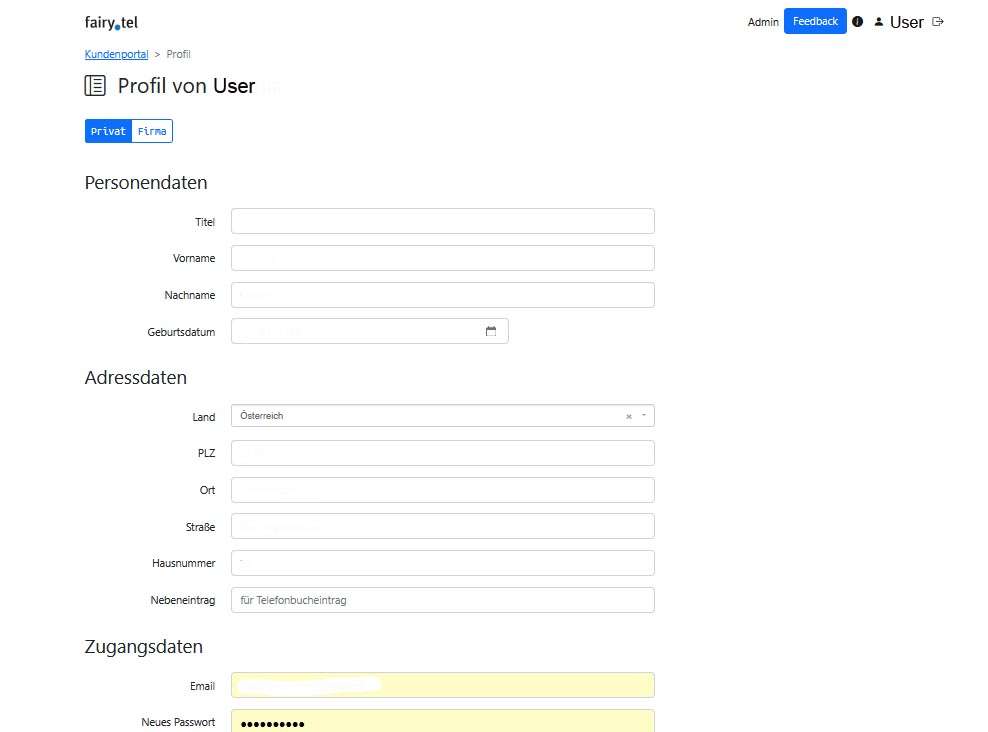Click the user person icon in header
Image resolution: width=988 pixels, height=732 pixels.
878,22
